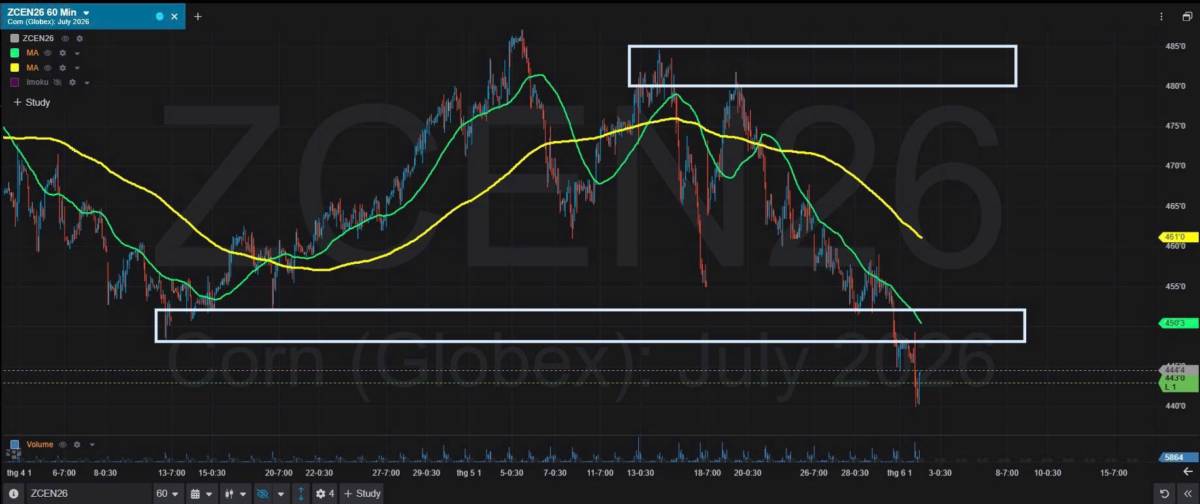Click the purple Imoku color swatch
This screenshot has height=504, width=1200.
point(14,82)
